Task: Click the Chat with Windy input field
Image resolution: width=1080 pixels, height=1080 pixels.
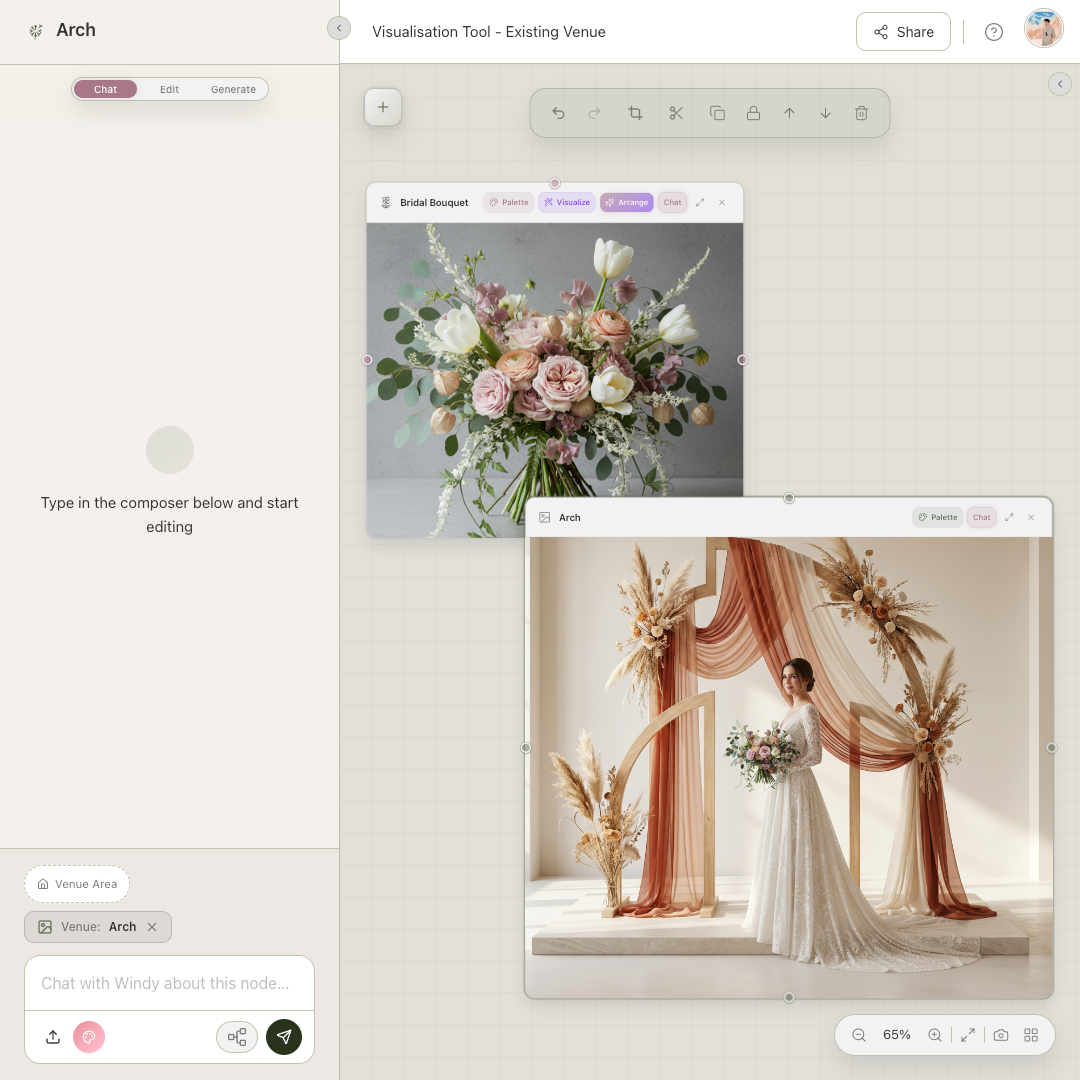Action: pos(169,983)
